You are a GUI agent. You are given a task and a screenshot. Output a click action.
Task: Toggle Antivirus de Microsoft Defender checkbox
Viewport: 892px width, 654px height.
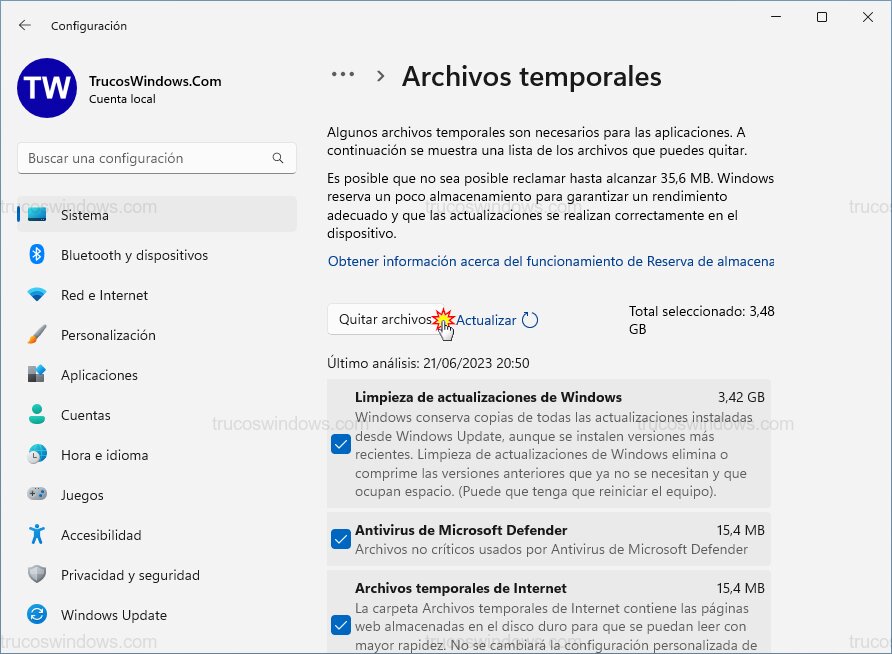pos(341,539)
